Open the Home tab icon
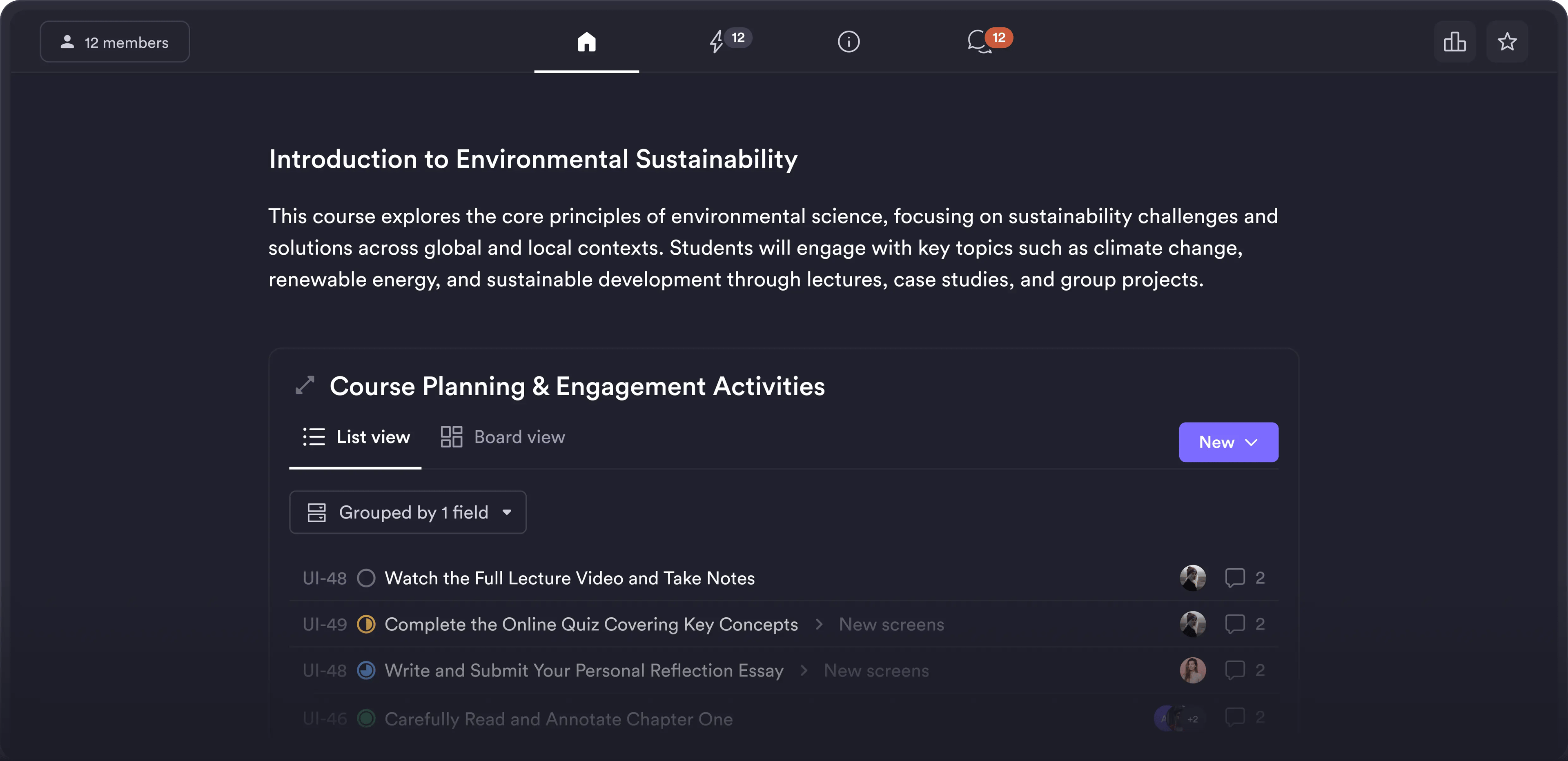 click(x=586, y=41)
